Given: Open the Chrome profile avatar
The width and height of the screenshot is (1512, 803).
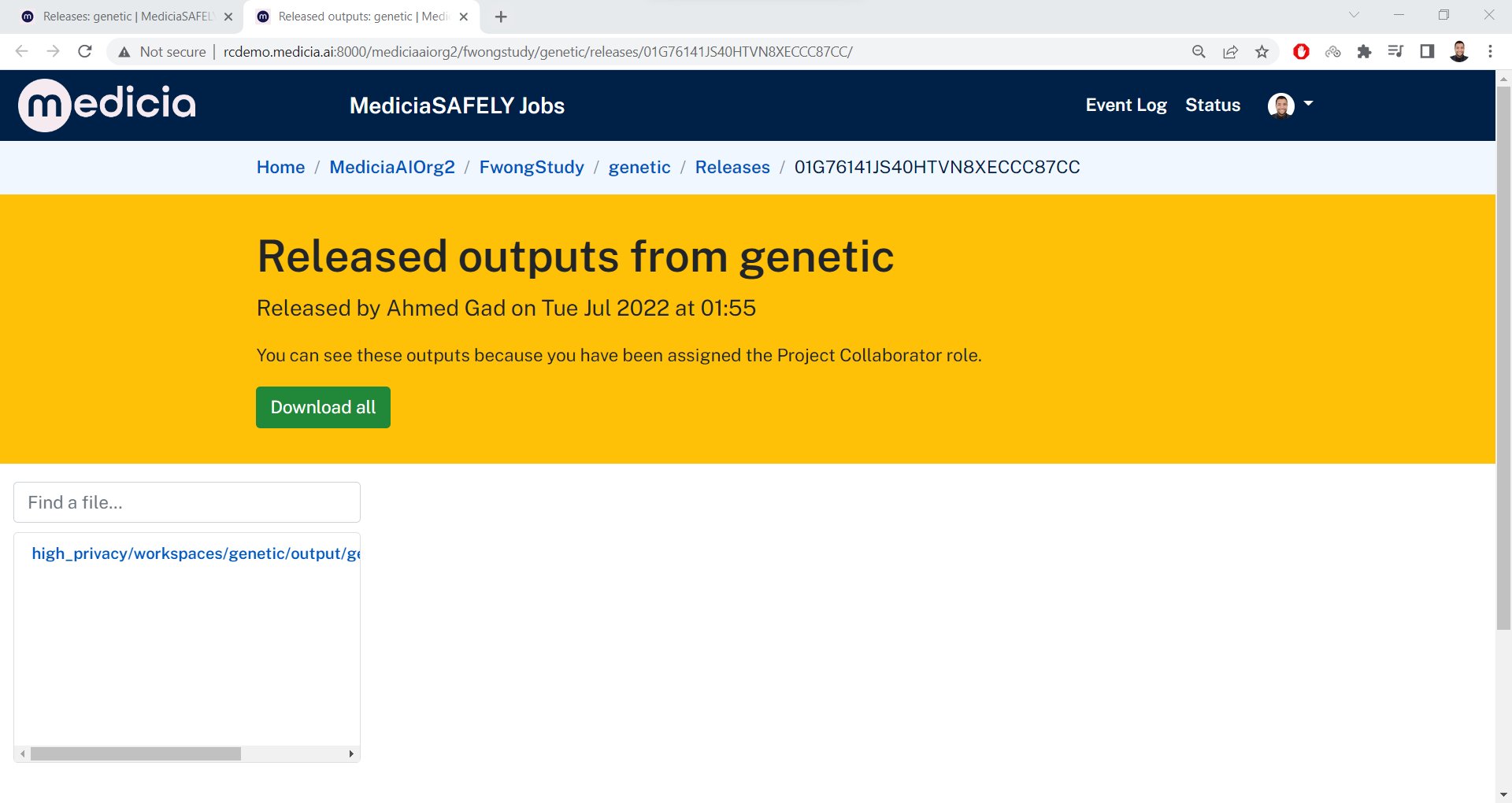Looking at the screenshot, I should point(1459,52).
